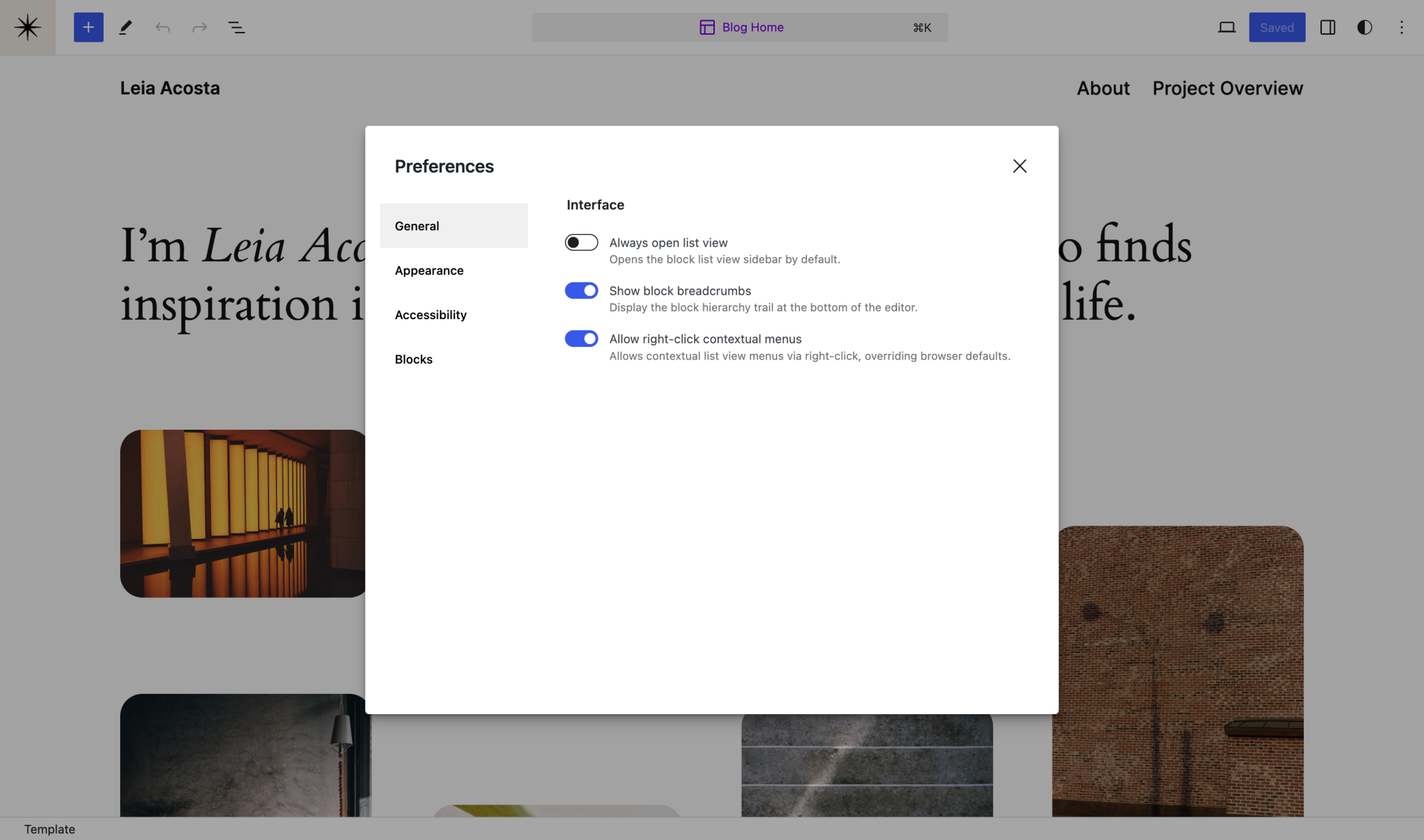This screenshot has height=840, width=1424.
Task: Click the redo arrow icon
Action: [199, 27]
